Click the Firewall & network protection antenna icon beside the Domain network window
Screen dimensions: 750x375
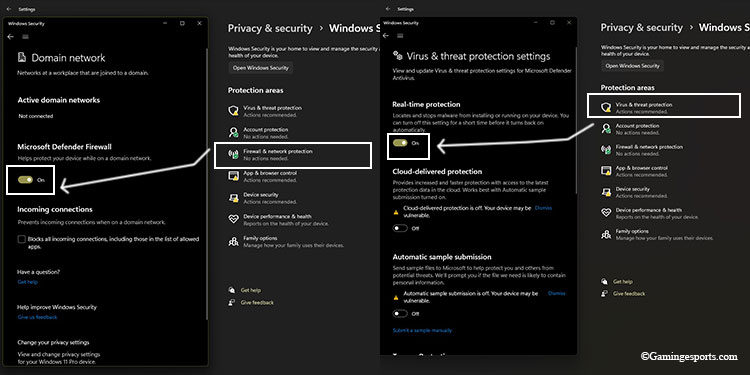(233, 154)
